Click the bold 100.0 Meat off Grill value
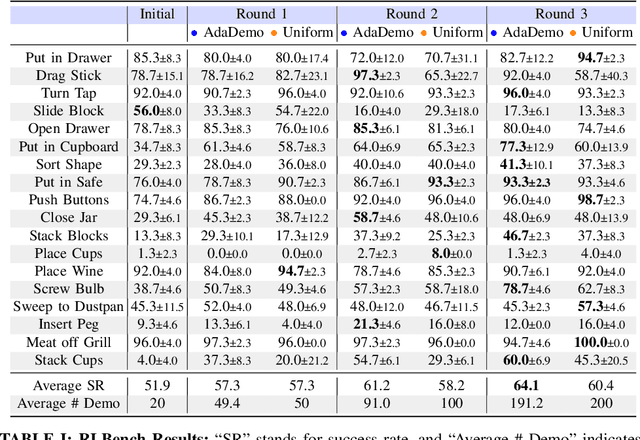The height and width of the screenshot is (440, 640). [595, 342]
